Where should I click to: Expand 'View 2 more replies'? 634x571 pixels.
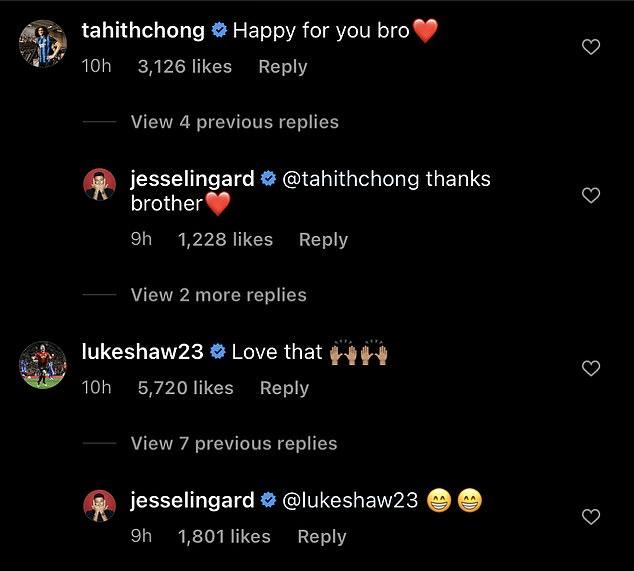pyautogui.click(x=218, y=295)
